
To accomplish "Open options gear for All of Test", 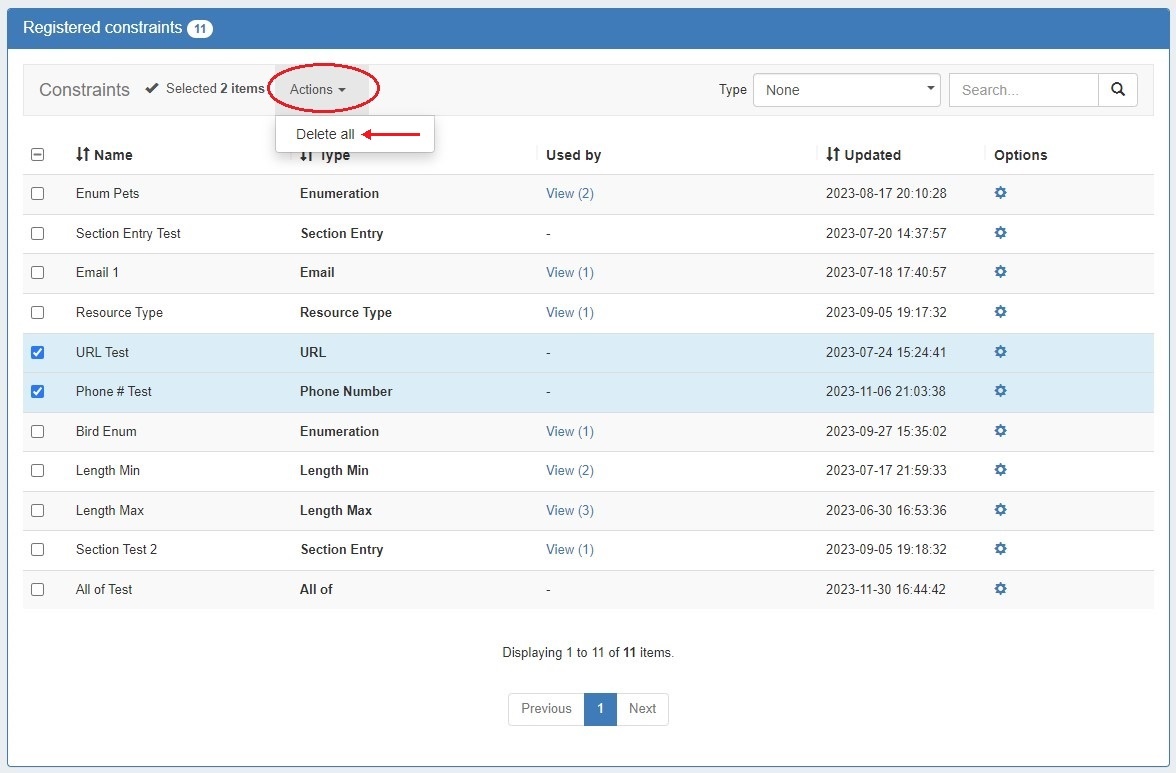I will pos(1000,589).
